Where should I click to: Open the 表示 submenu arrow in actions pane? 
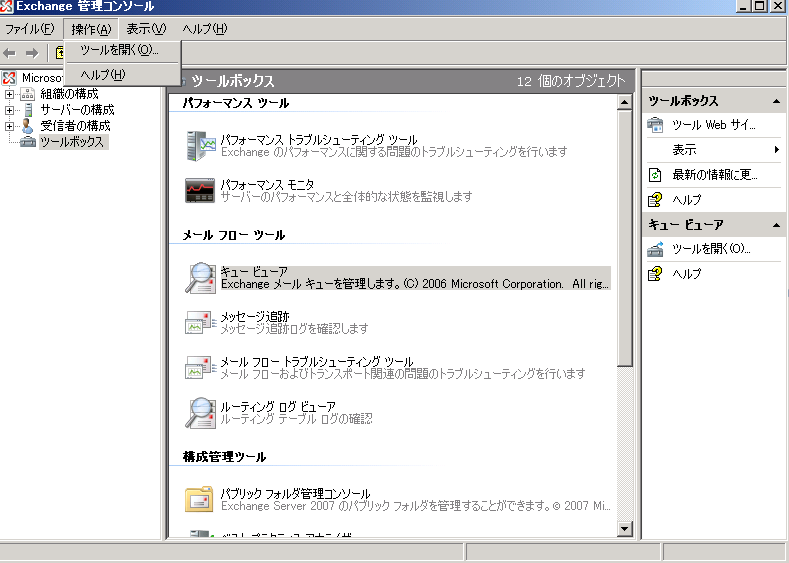(777, 149)
